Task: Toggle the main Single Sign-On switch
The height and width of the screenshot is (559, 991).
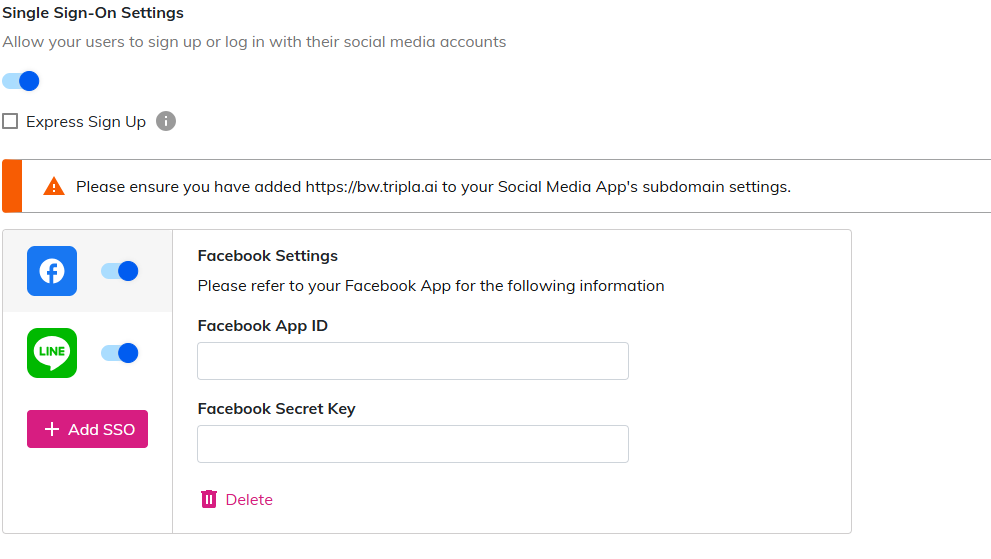Action: (x=21, y=81)
